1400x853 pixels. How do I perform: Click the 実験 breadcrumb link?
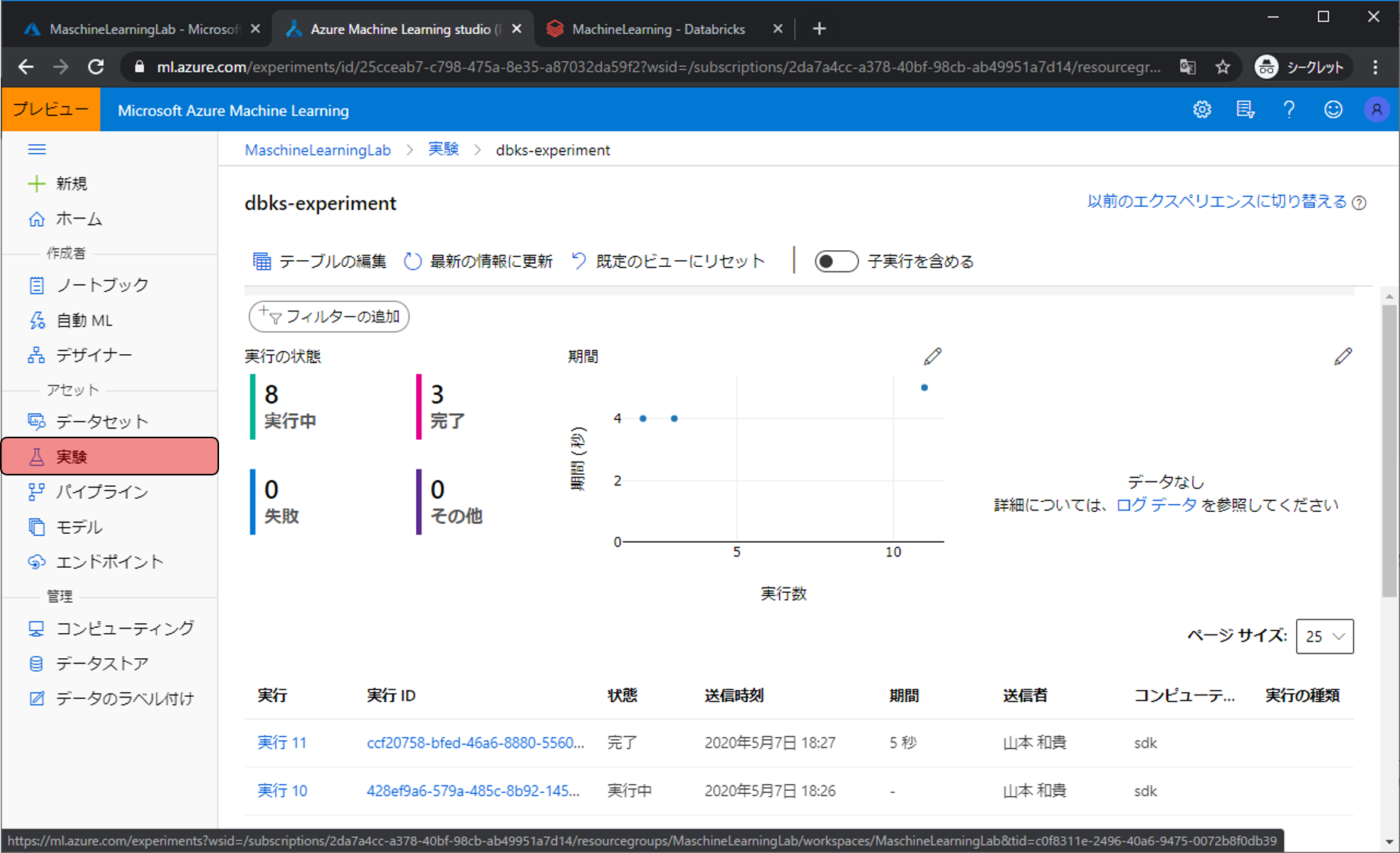point(443,149)
